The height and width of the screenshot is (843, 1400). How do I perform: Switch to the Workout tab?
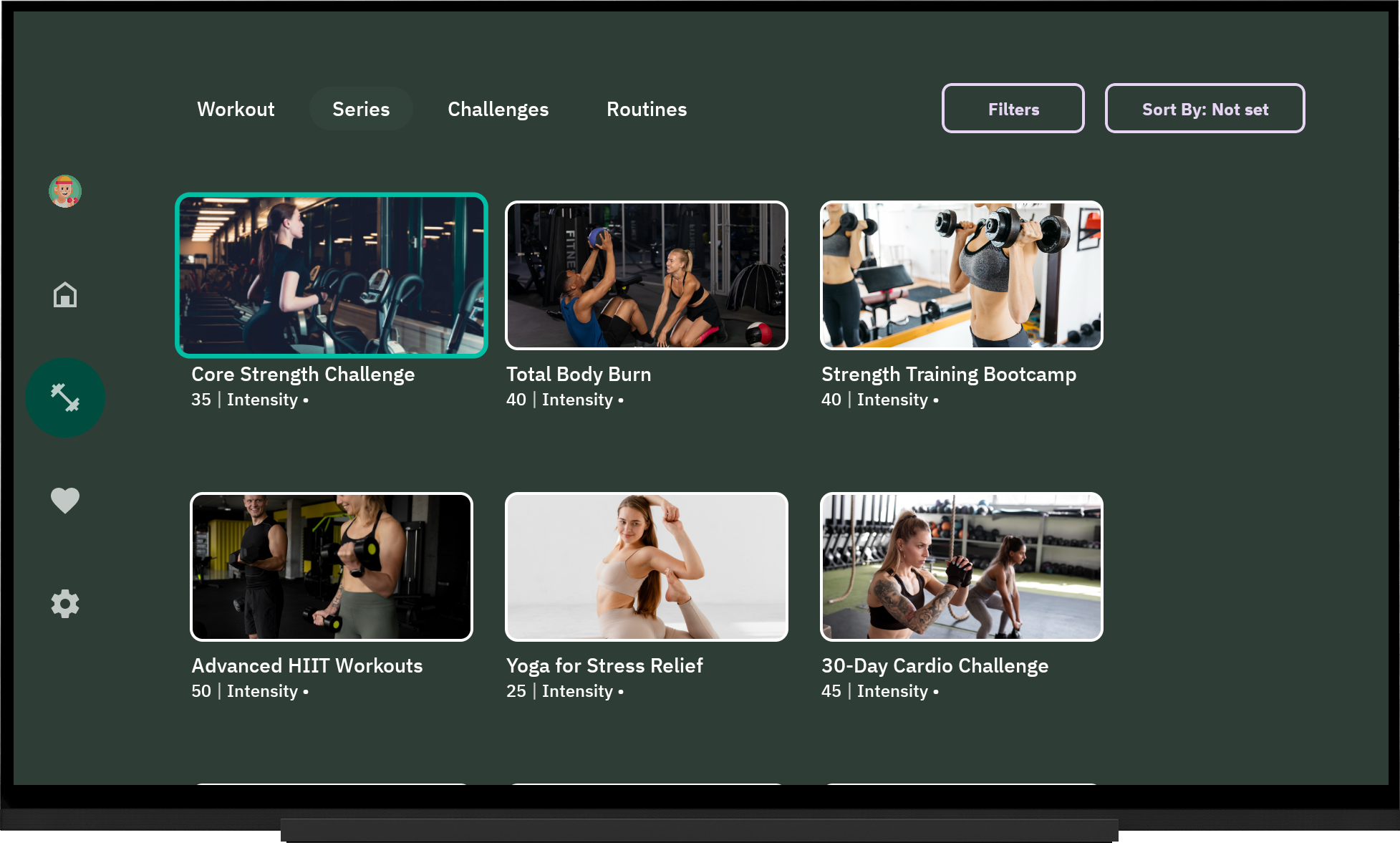(x=236, y=109)
